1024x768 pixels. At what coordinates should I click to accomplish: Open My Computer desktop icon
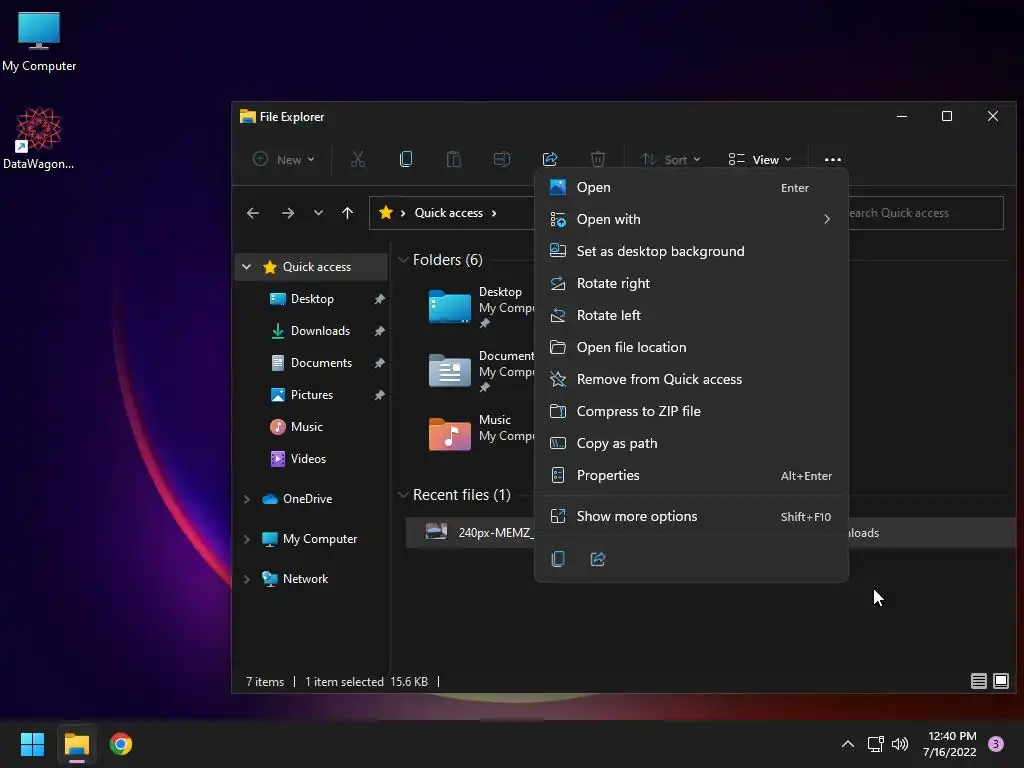(39, 42)
